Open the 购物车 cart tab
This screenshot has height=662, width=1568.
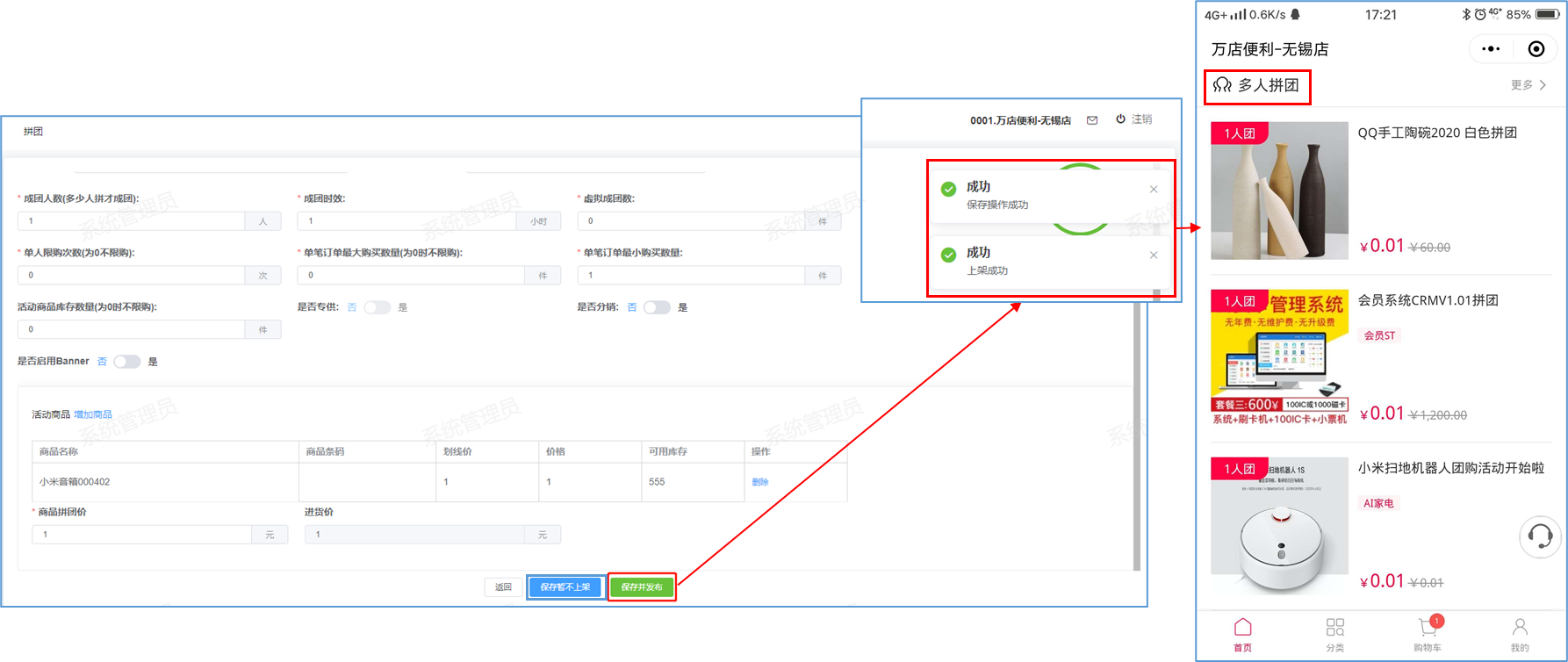click(x=1428, y=635)
